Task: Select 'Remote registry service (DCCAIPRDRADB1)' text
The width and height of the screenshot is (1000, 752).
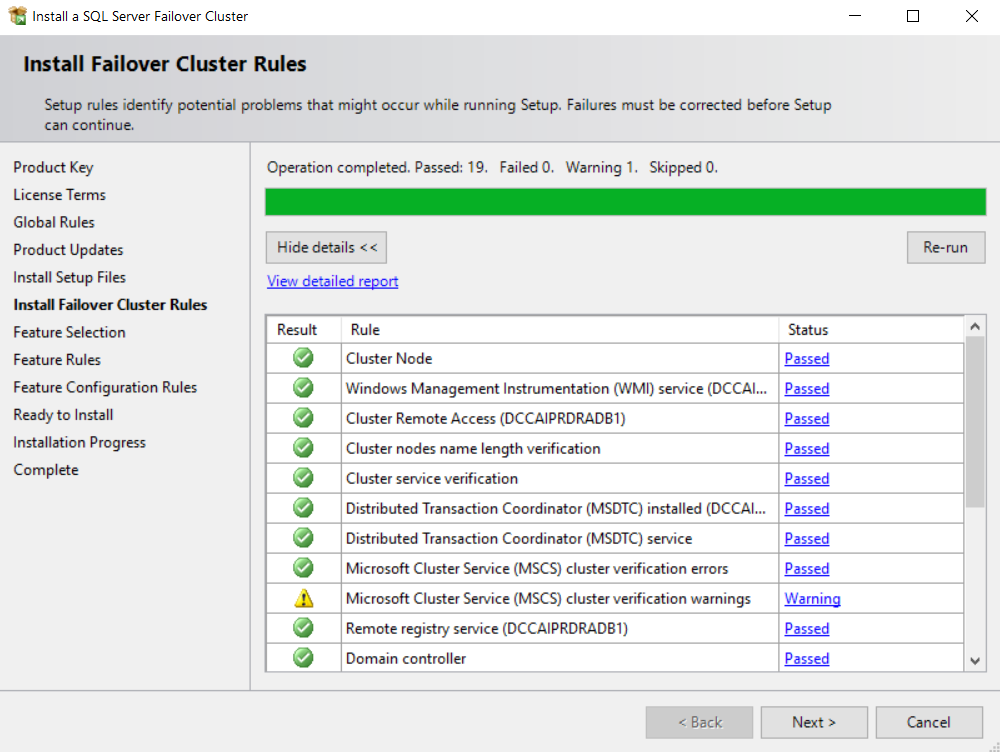Action: pos(487,628)
